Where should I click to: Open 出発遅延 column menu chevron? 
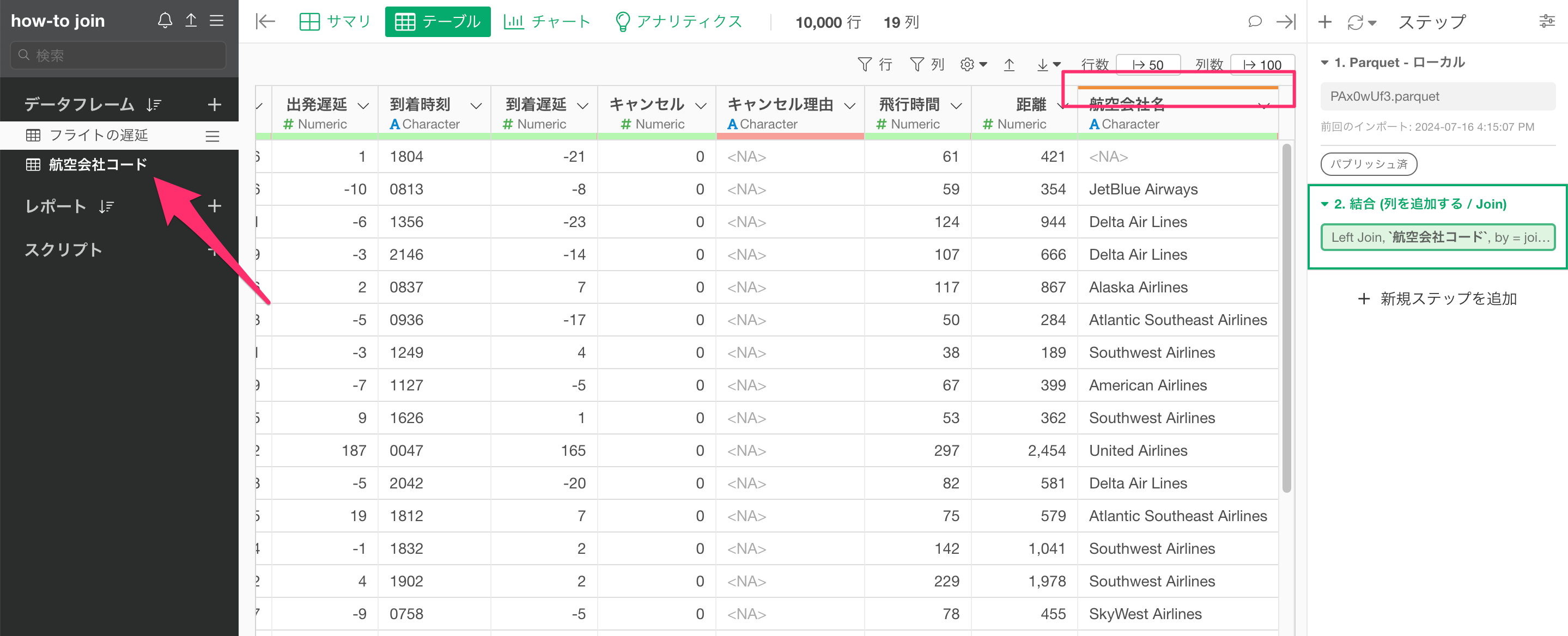coord(363,106)
